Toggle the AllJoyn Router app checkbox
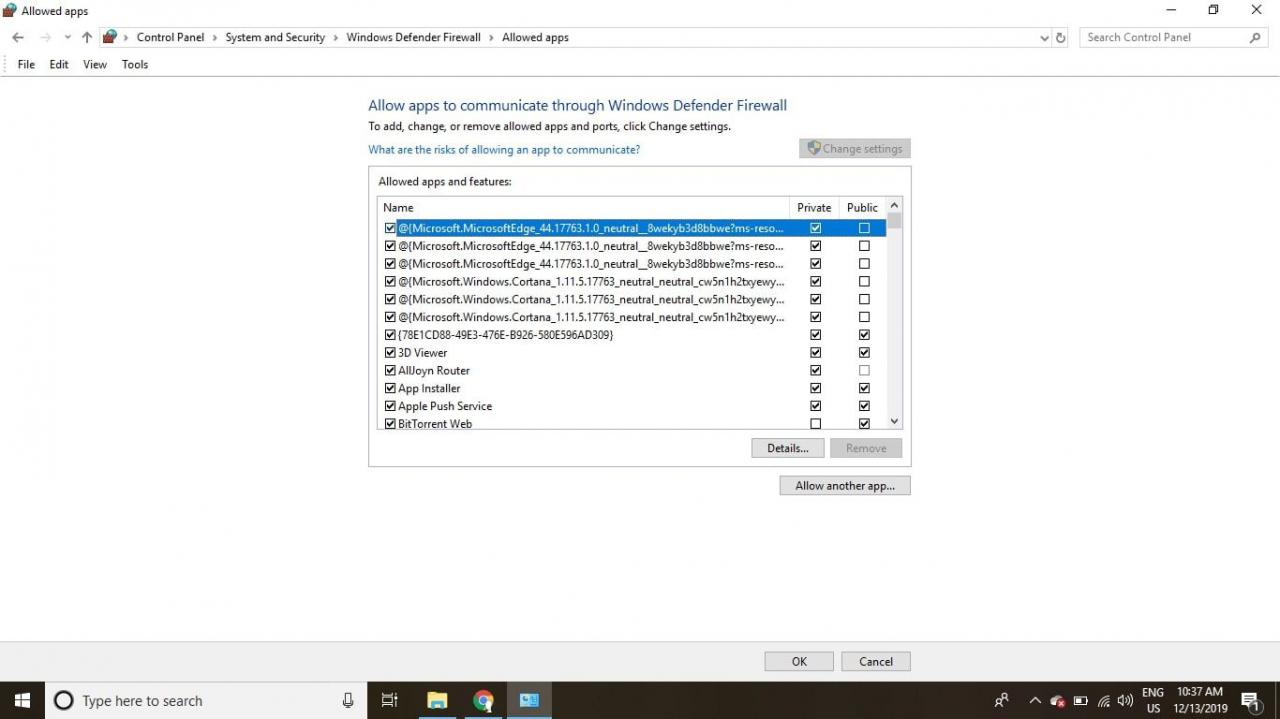The height and width of the screenshot is (719, 1280). pos(390,370)
